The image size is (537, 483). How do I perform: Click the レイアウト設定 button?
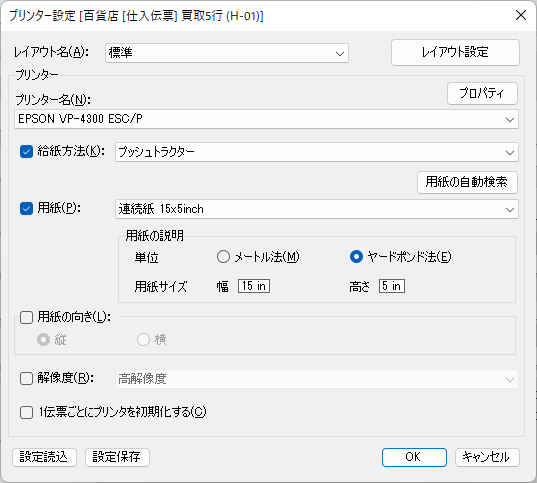click(x=455, y=52)
